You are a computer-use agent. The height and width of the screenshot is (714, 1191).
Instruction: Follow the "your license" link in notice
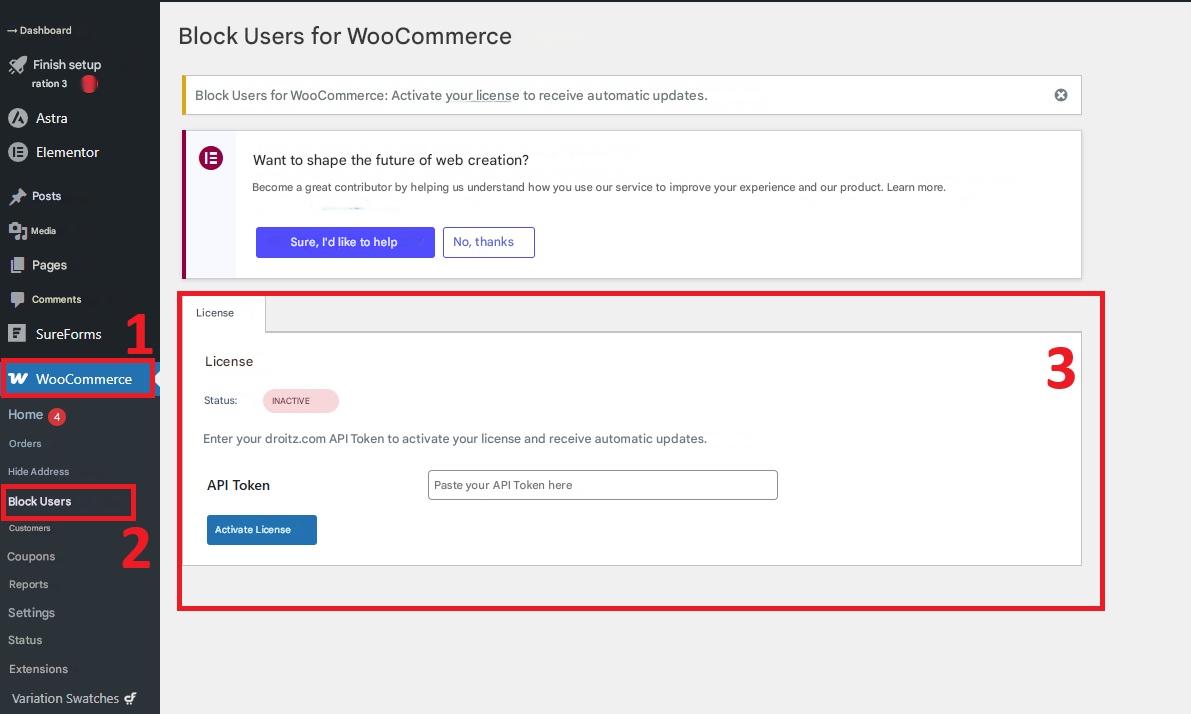[x=482, y=96]
